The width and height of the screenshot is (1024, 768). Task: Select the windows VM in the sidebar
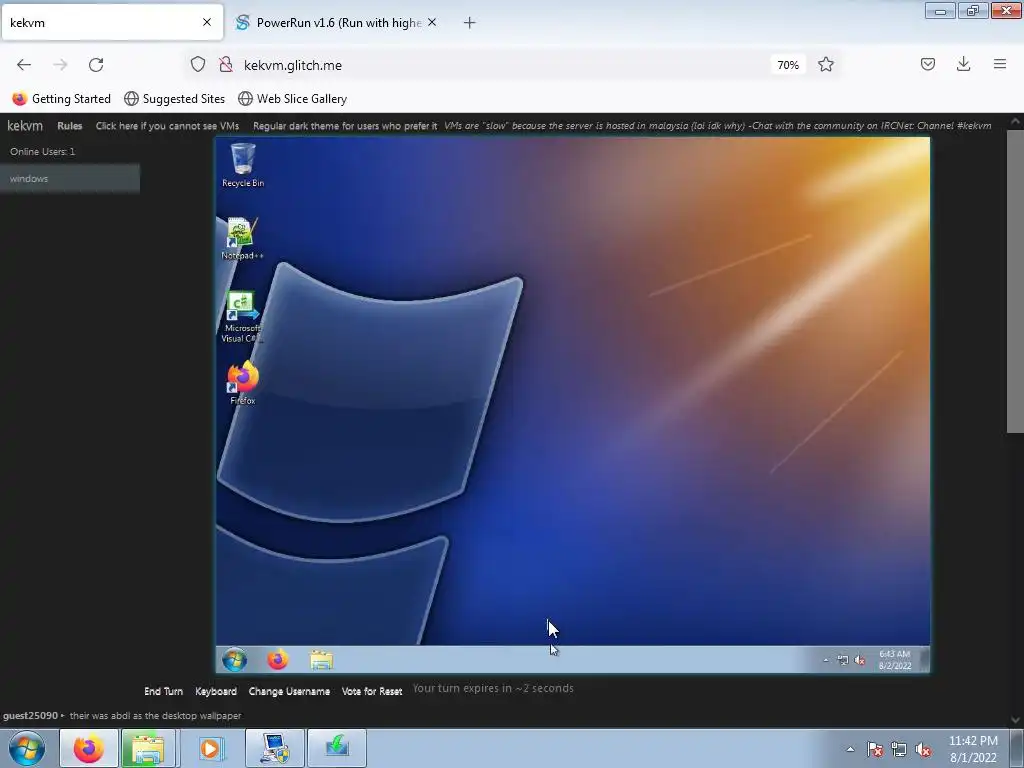(70, 179)
